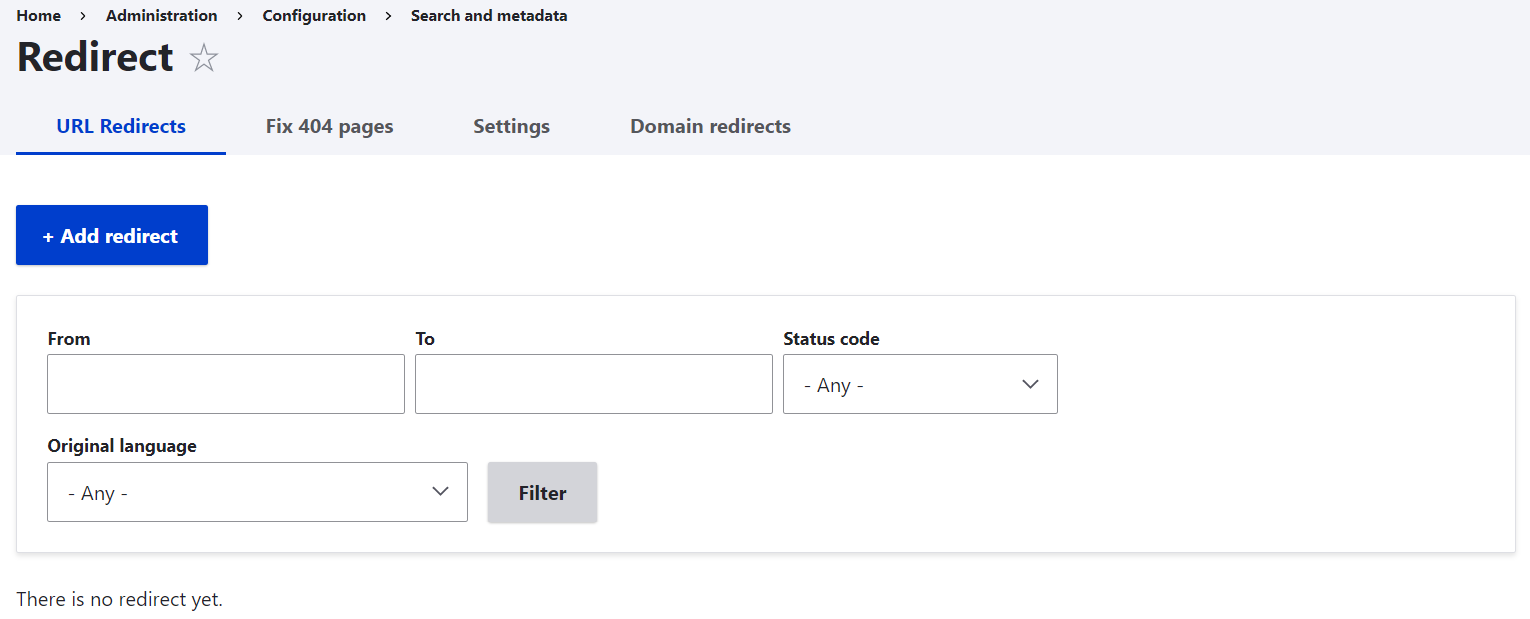Click the no redirect yet message
The image size is (1530, 619).
click(120, 598)
